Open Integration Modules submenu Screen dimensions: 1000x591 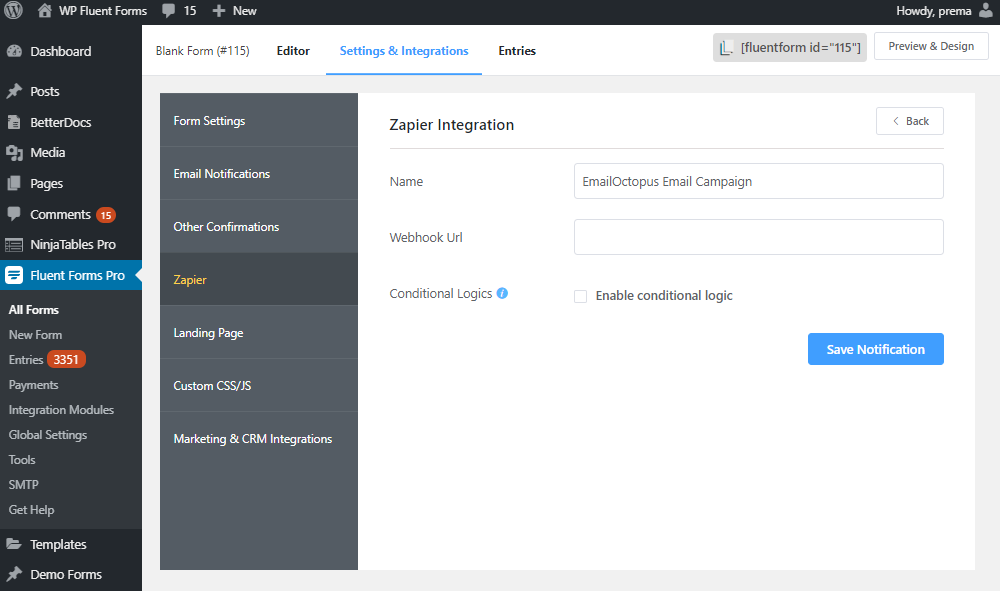61,409
